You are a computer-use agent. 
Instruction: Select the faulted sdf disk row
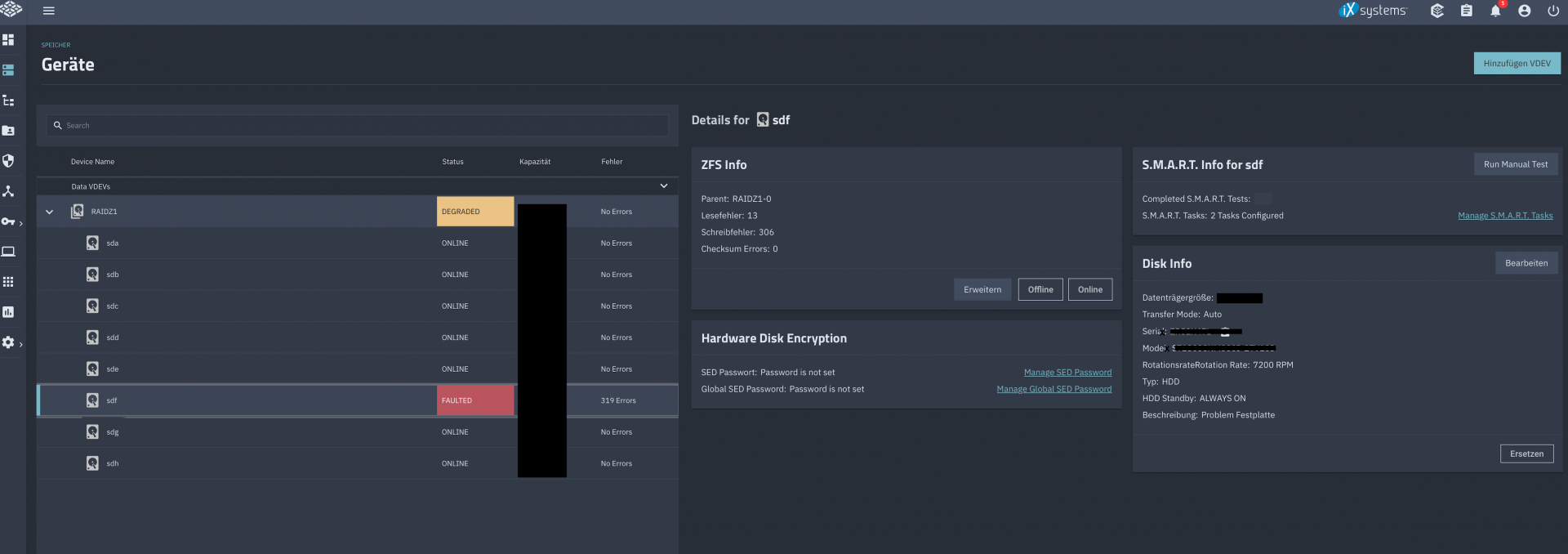tap(358, 400)
